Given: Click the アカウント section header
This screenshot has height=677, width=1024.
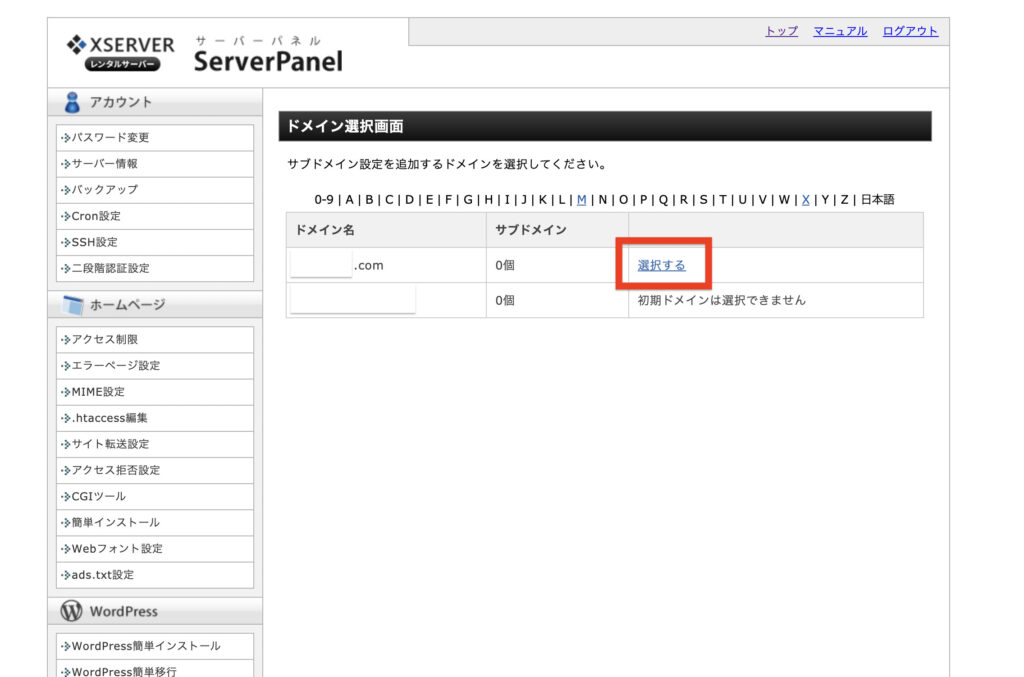Looking at the screenshot, I should coord(155,102).
